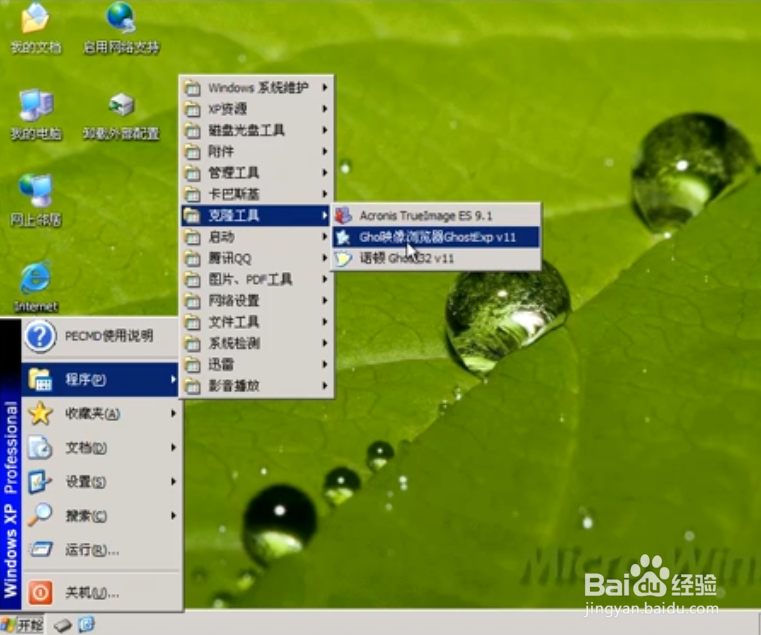Screen dimensions: 761x635
Task: Expand the 附件 submenu arrow
Action: [325, 151]
